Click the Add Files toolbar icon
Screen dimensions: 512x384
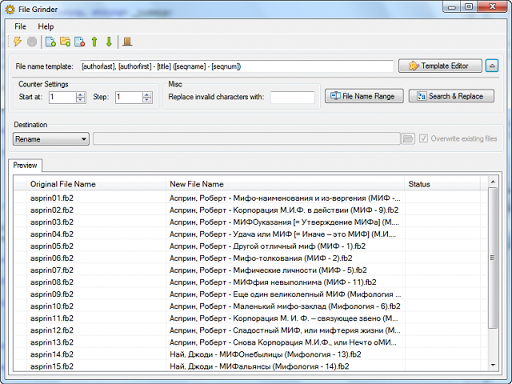pyautogui.click(x=50, y=42)
